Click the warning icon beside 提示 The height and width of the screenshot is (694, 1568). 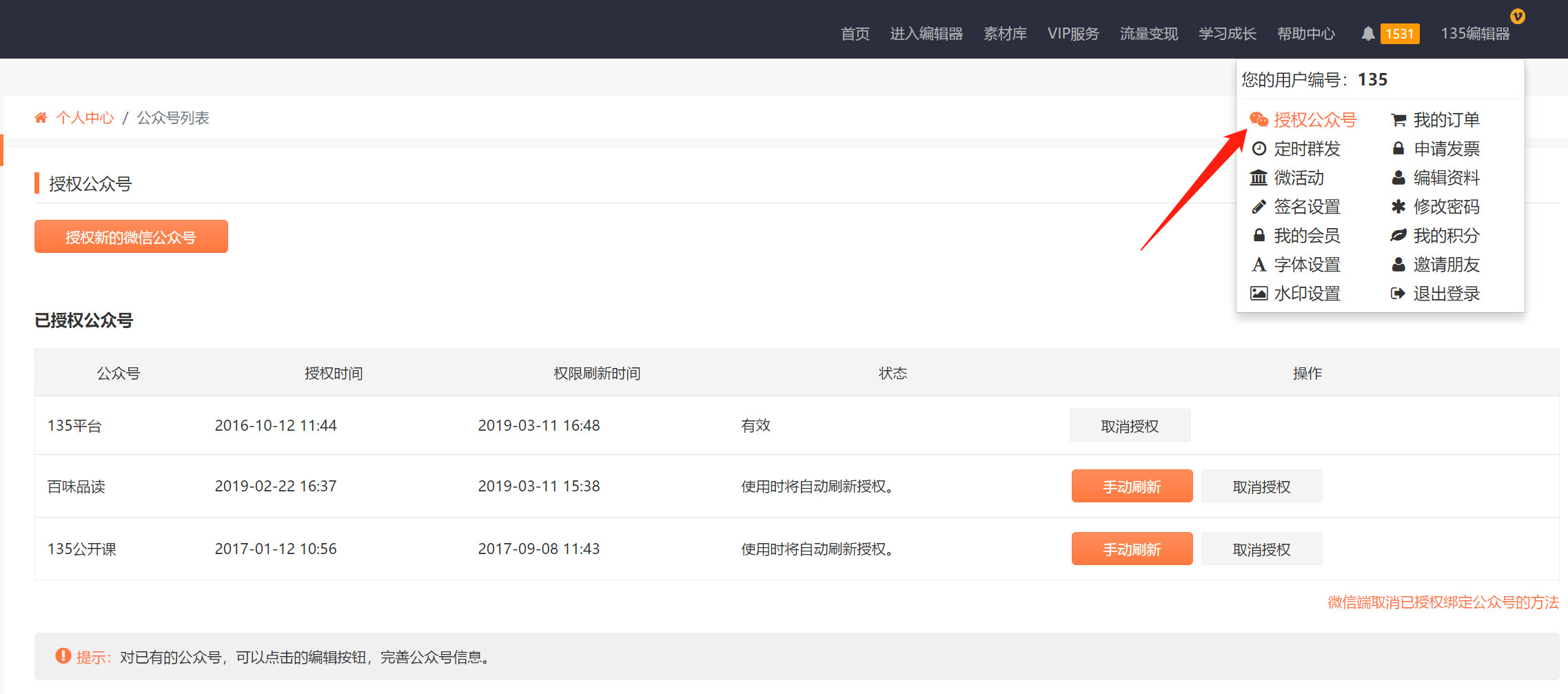(62, 656)
